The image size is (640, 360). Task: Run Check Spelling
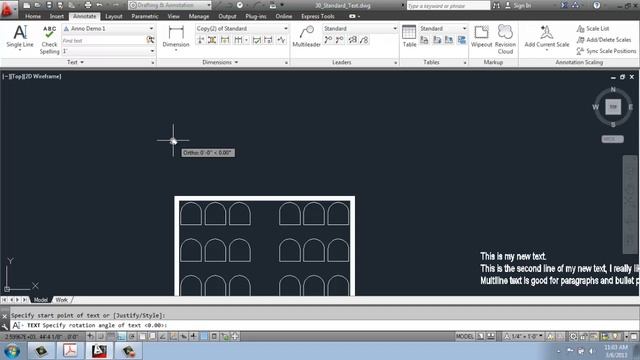click(x=49, y=40)
